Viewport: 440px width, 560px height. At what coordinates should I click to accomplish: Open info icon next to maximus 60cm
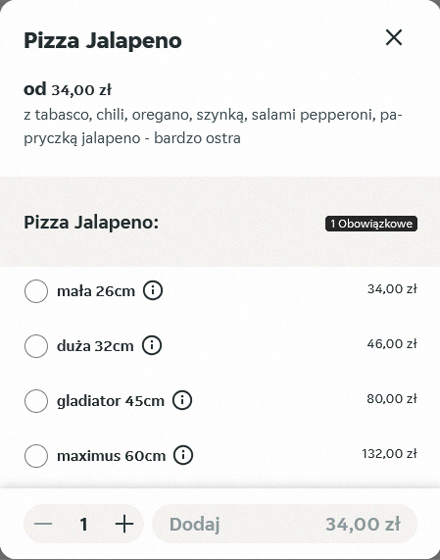point(183,455)
